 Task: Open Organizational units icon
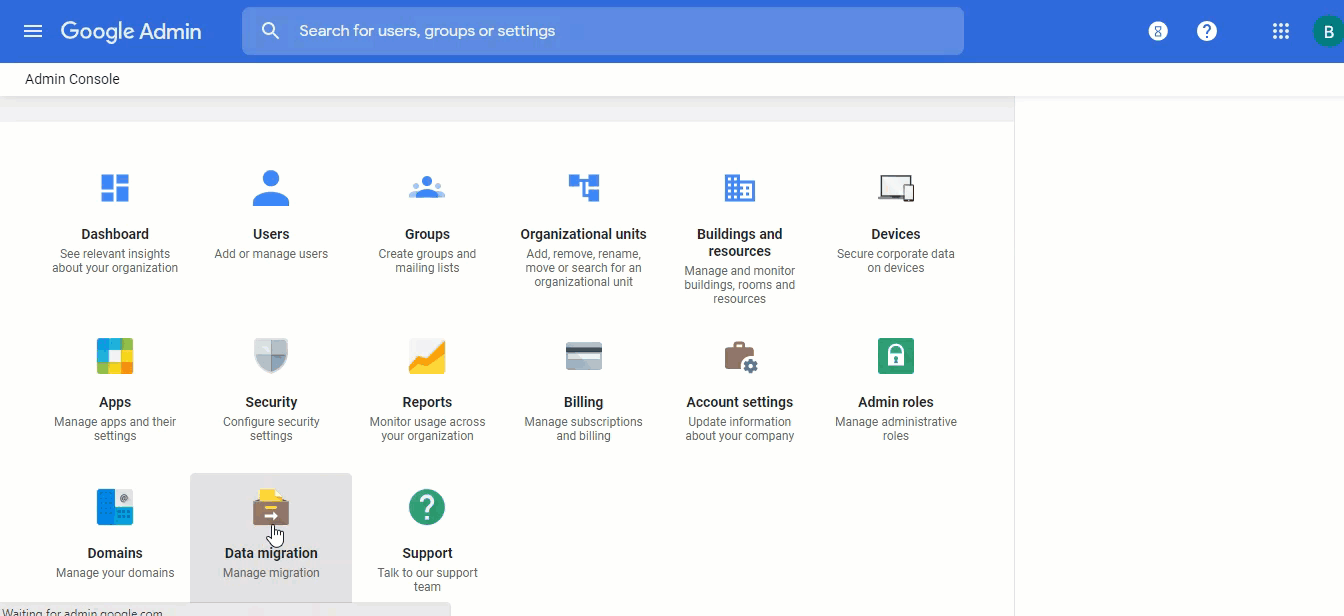pos(583,188)
